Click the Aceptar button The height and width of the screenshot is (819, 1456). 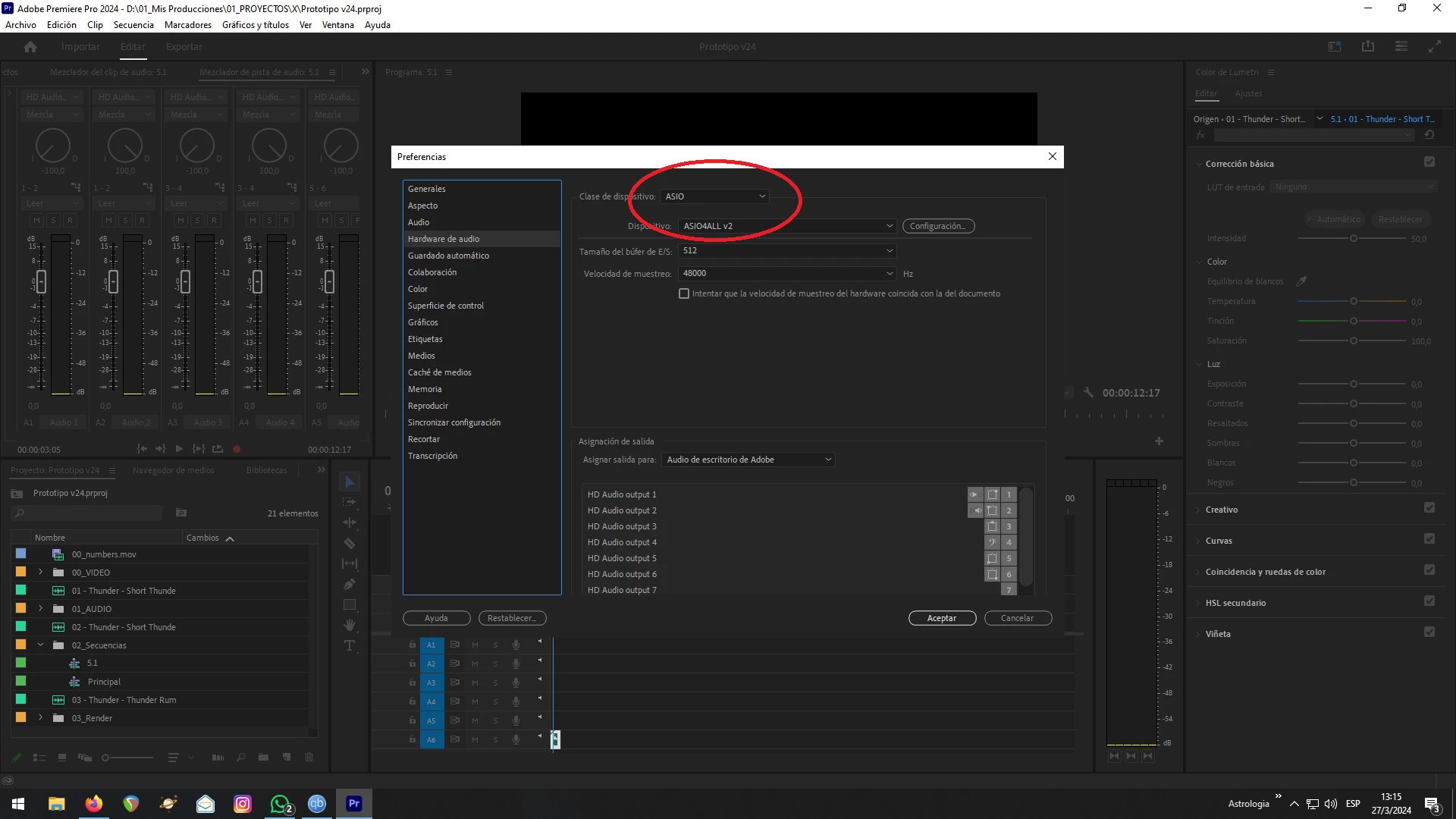point(942,618)
